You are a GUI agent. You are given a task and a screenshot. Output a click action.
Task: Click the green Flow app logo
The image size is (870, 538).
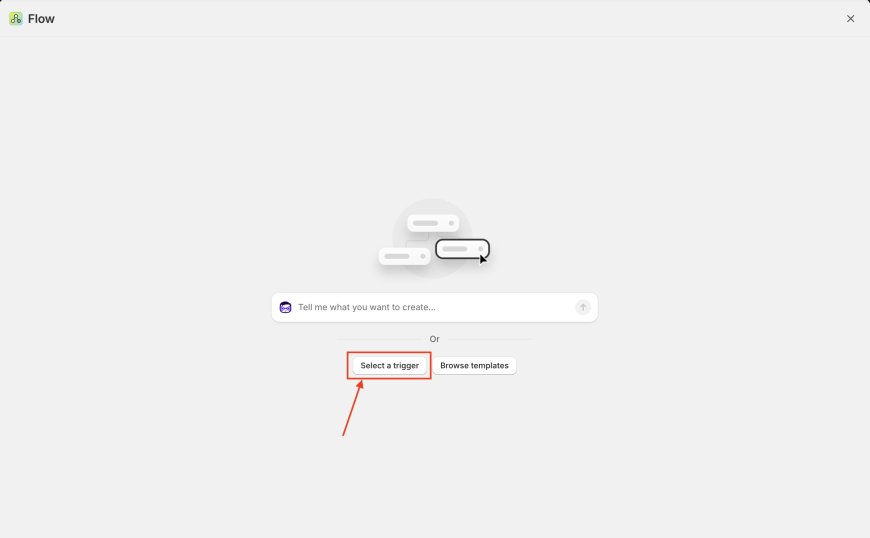tap(16, 19)
